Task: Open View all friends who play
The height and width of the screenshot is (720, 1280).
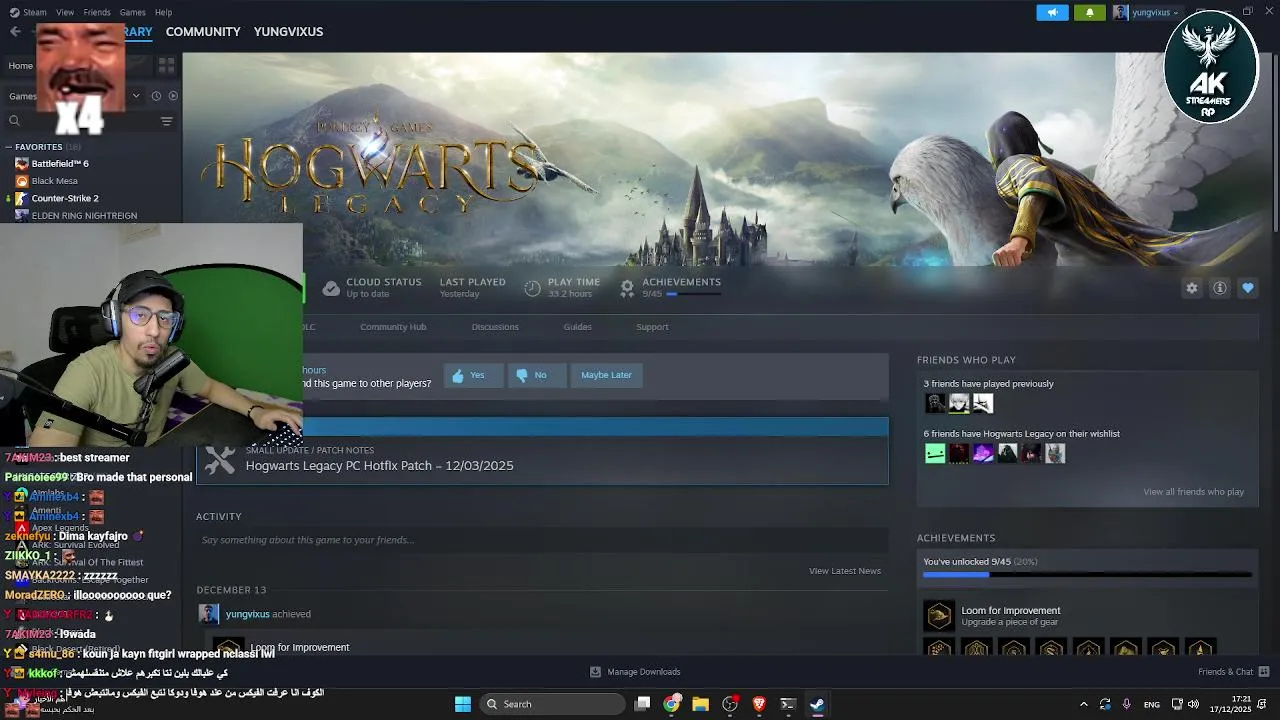Action: pyautogui.click(x=1194, y=492)
